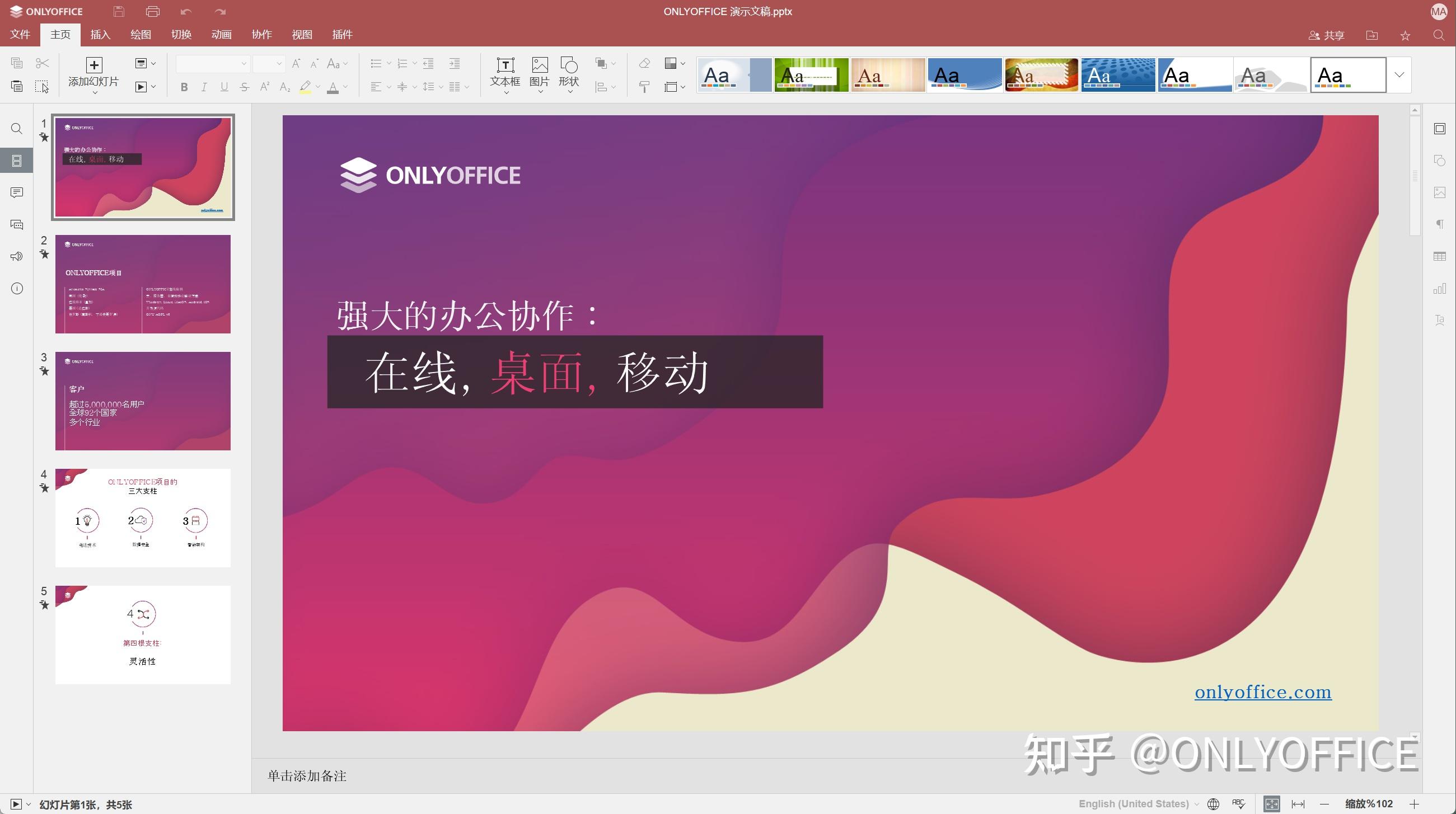Fit slide to width in status bar

pos(1298,804)
